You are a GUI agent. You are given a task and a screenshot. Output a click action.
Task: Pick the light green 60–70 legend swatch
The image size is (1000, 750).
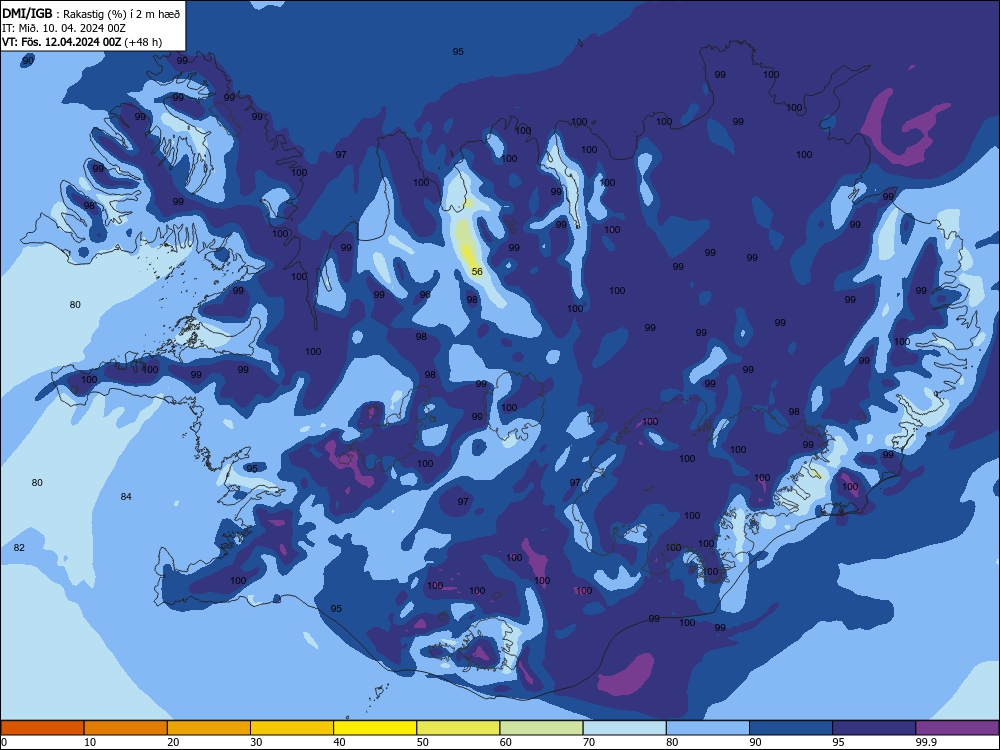[x=541, y=728]
